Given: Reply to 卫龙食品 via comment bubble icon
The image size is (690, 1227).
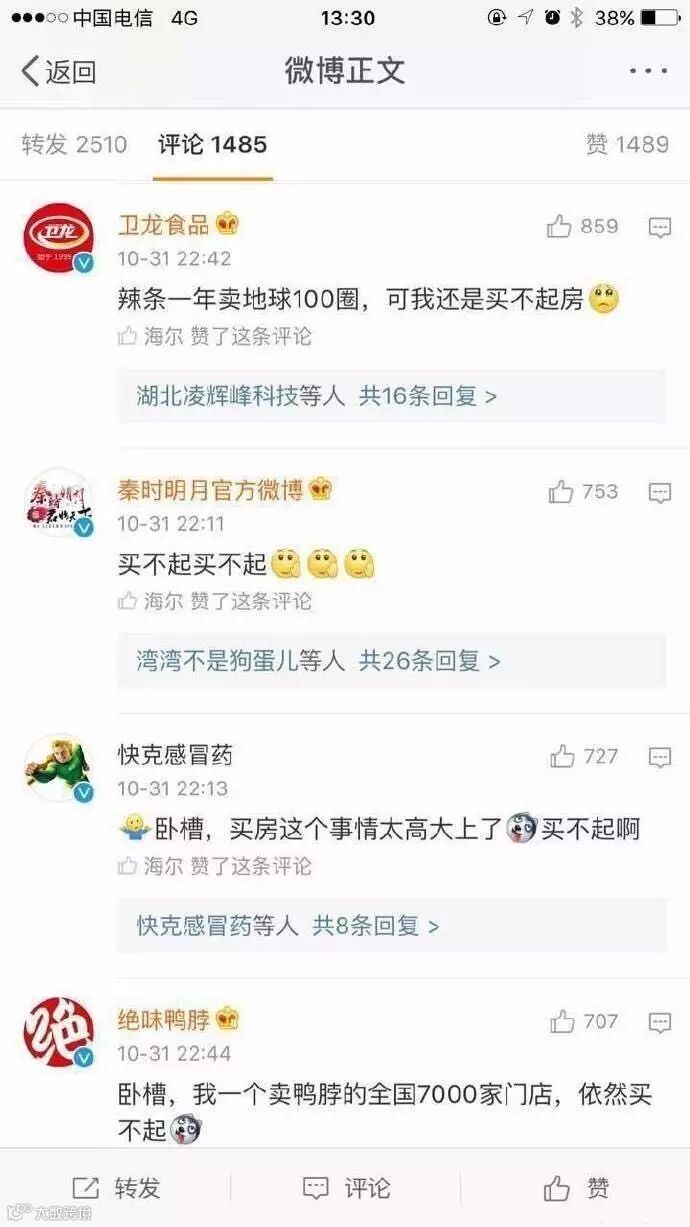Looking at the screenshot, I should click(x=660, y=228).
